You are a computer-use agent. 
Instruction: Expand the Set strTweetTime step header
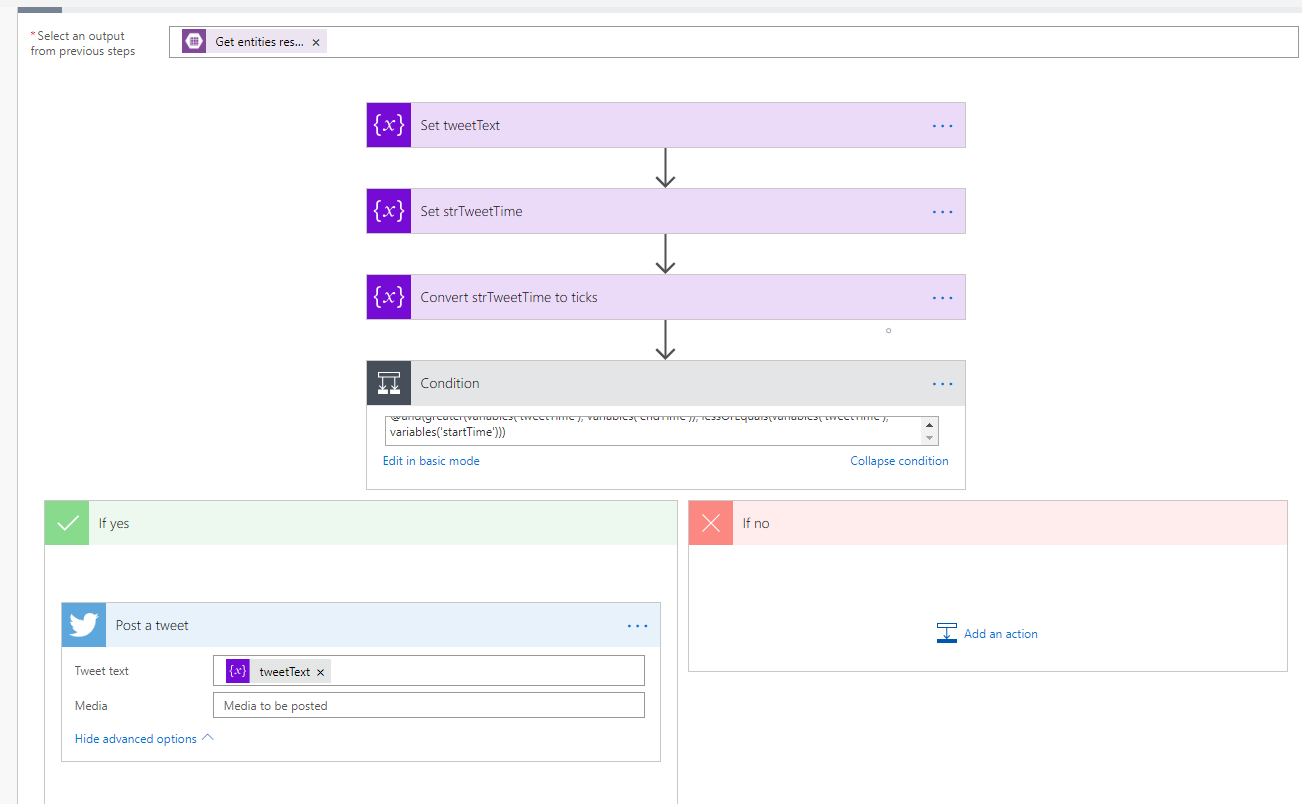[666, 211]
